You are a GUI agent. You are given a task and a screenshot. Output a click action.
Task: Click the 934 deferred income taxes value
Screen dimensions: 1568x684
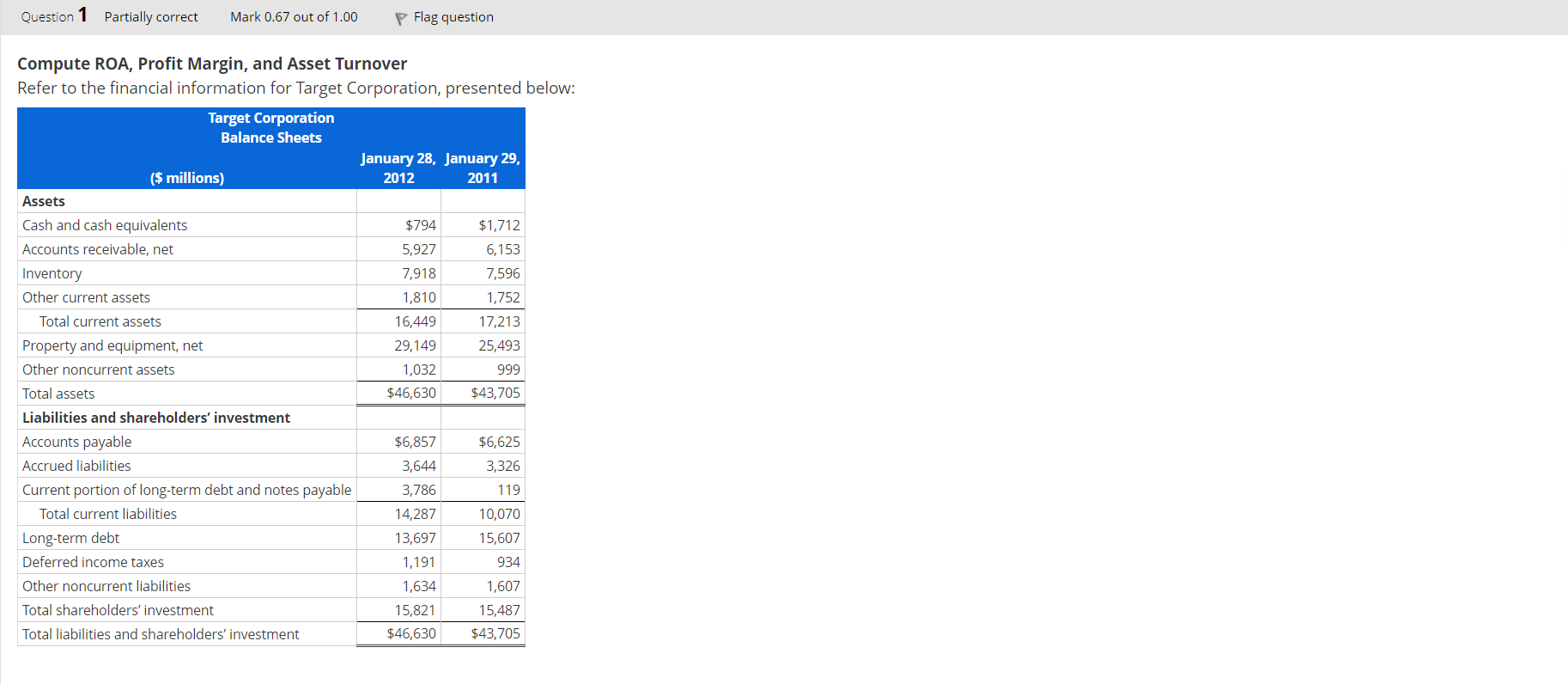508,562
